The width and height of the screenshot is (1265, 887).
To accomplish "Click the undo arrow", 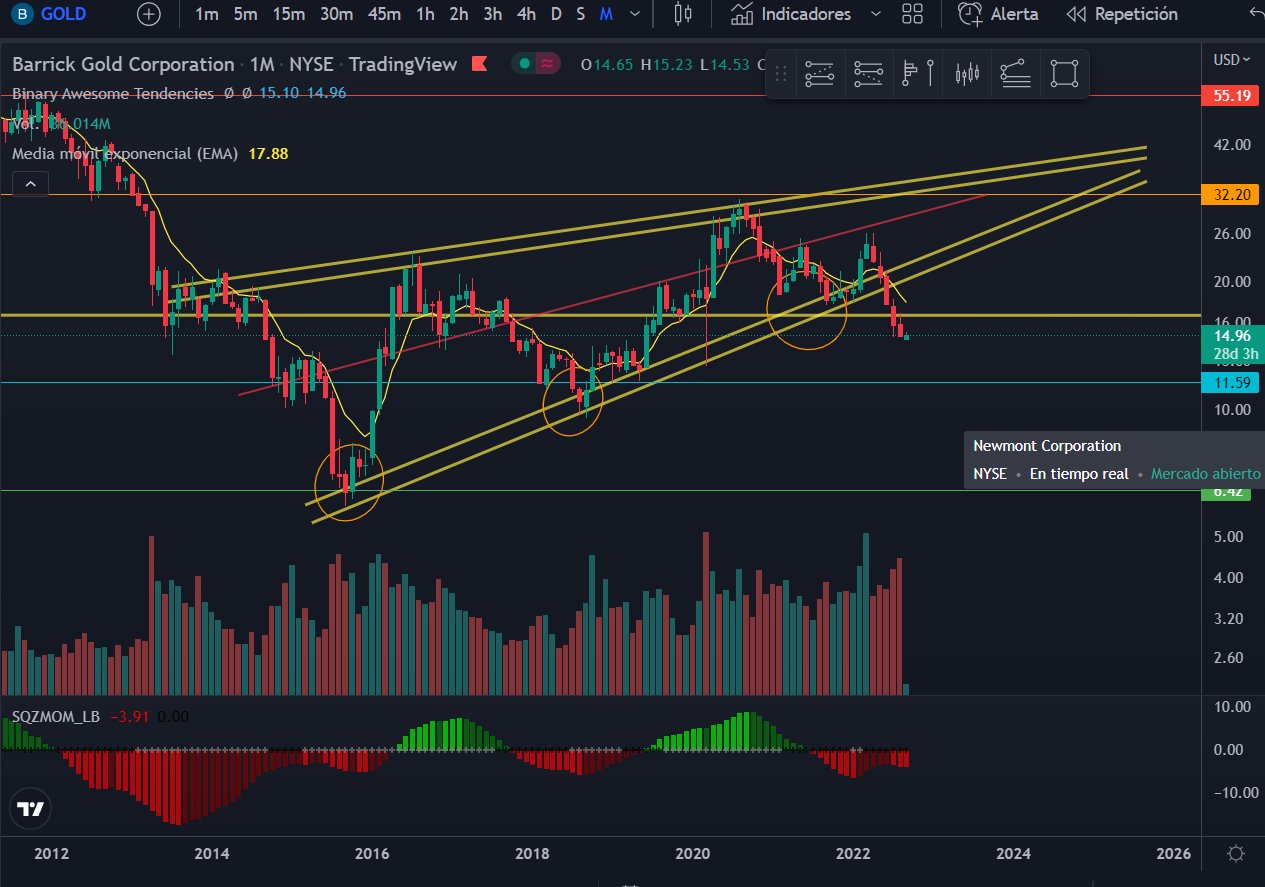I will [x=1257, y=12].
